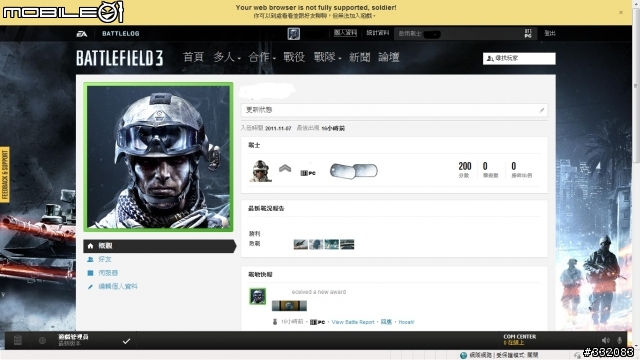The height and width of the screenshot is (360, 640).
Task: Expand the 多人 multiplayer menu
Action: 227,57
